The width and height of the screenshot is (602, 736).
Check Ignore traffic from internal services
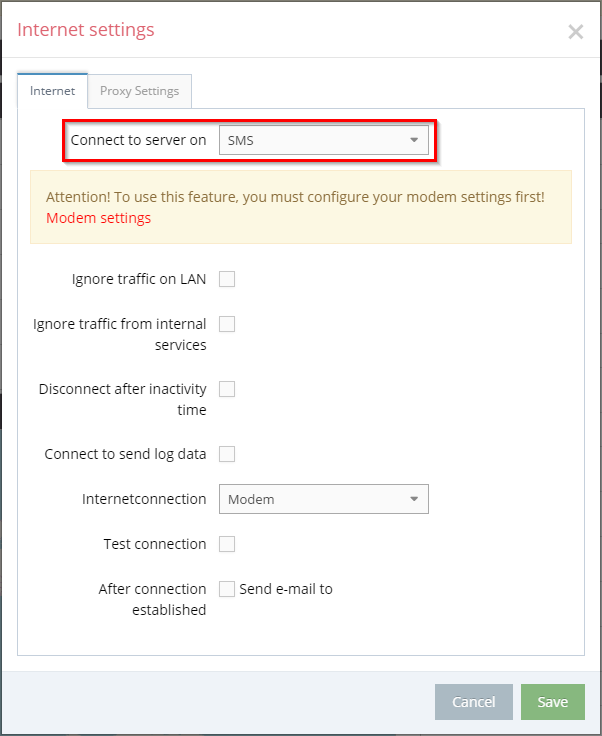(227, 324)
